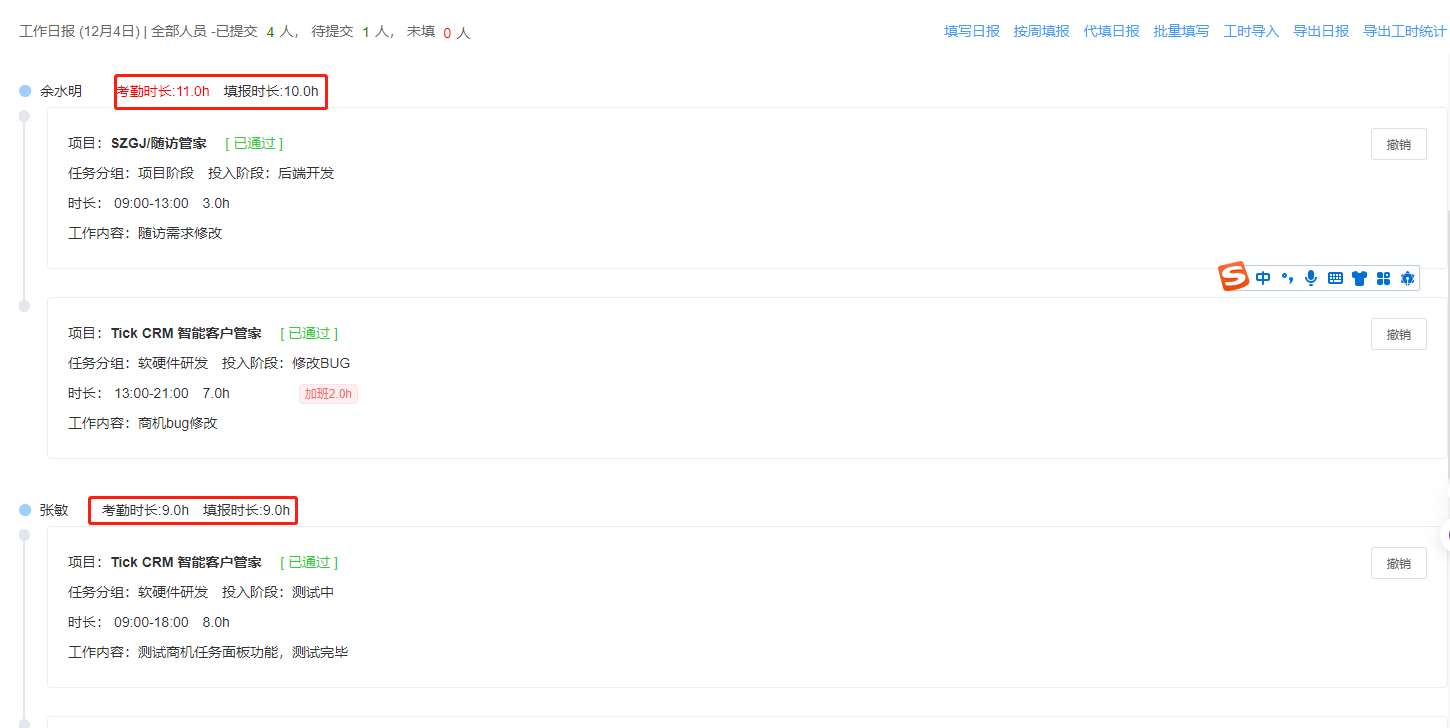Click the text 考勤时长:9.0h
1450x728 pixels.
(x=145, y=510)
